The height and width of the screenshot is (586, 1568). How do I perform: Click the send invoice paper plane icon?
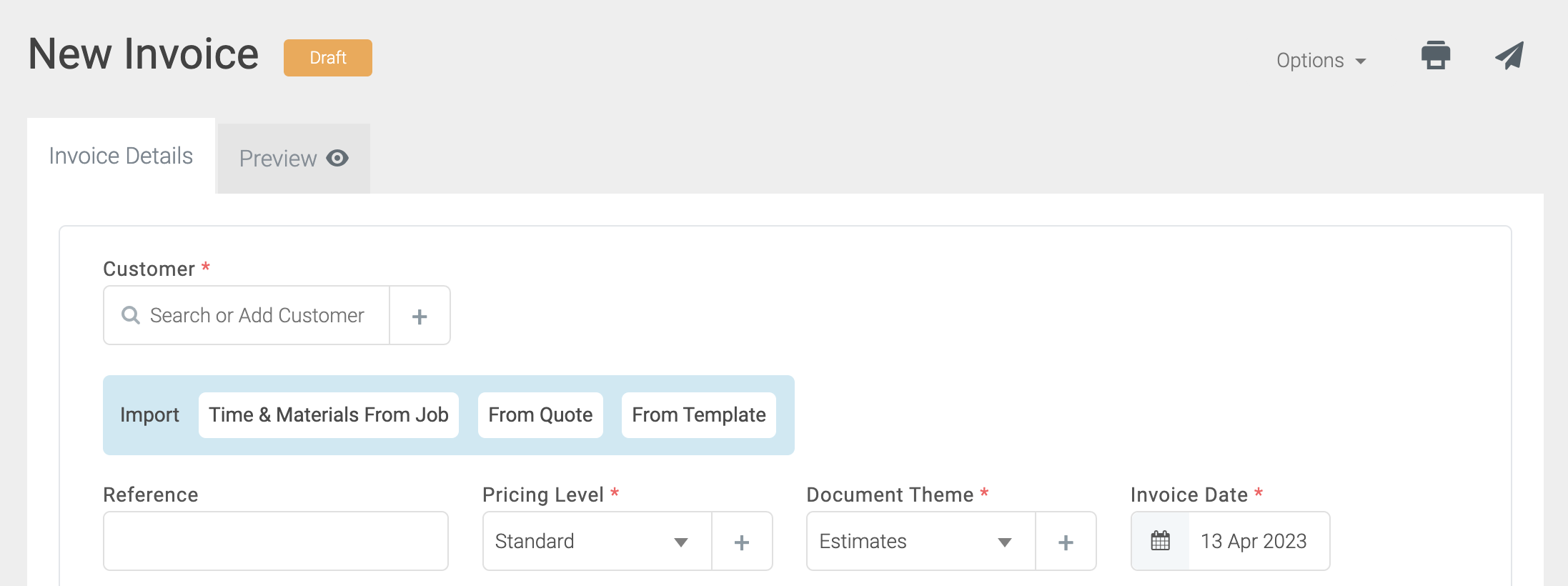pos(1509,56)
